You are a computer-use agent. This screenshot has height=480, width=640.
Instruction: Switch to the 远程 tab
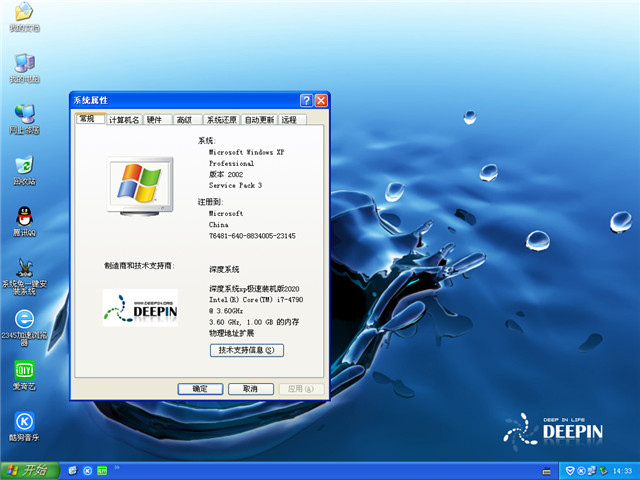[292, 120]
